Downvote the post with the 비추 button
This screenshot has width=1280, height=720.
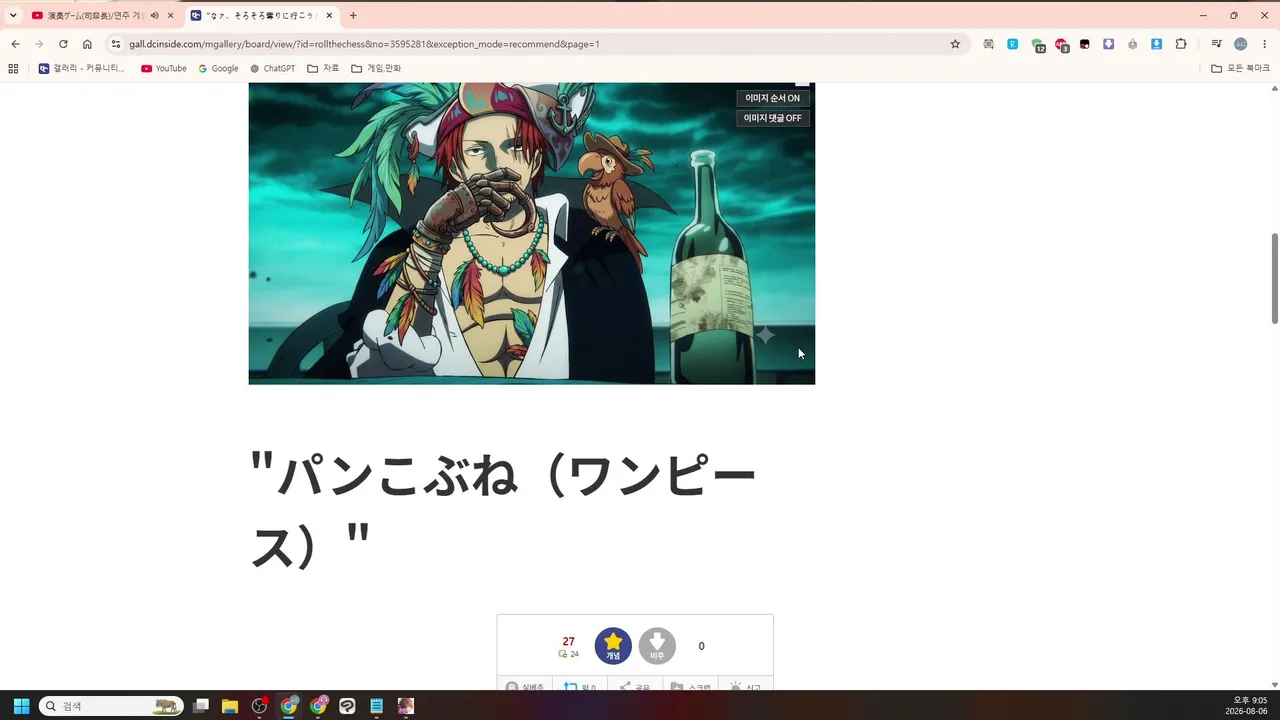(x=657, y=646)
